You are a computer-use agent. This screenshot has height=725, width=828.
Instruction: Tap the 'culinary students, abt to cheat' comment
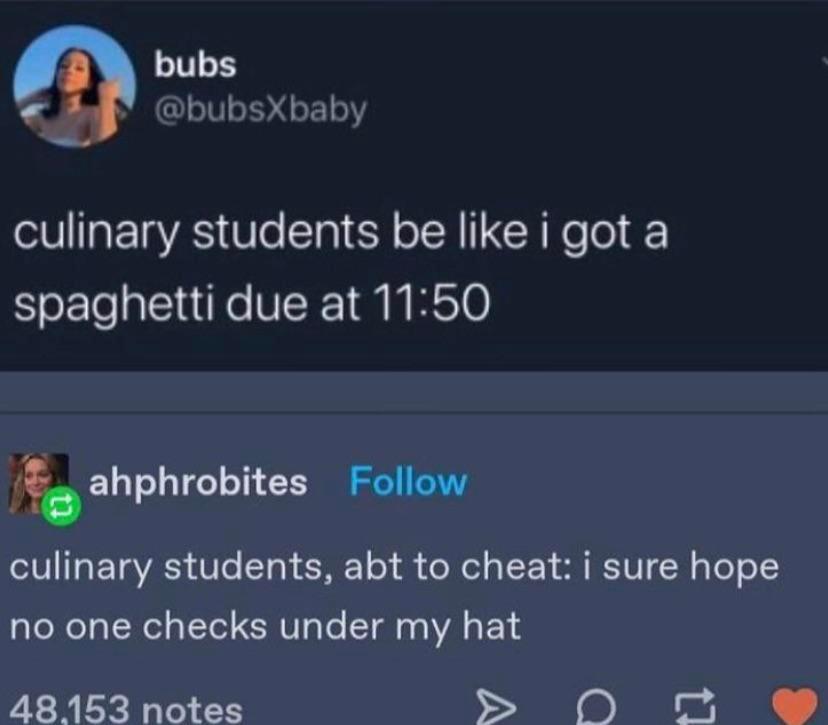[394, 567]
